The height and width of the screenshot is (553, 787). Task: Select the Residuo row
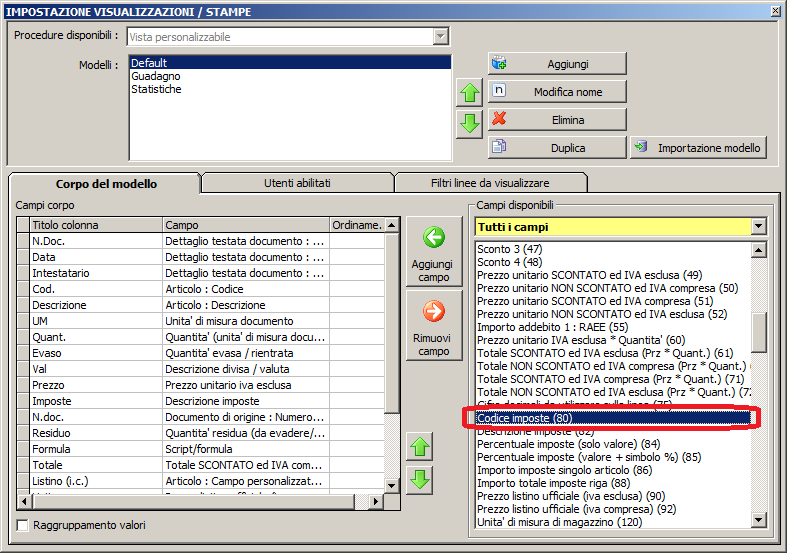201,433
